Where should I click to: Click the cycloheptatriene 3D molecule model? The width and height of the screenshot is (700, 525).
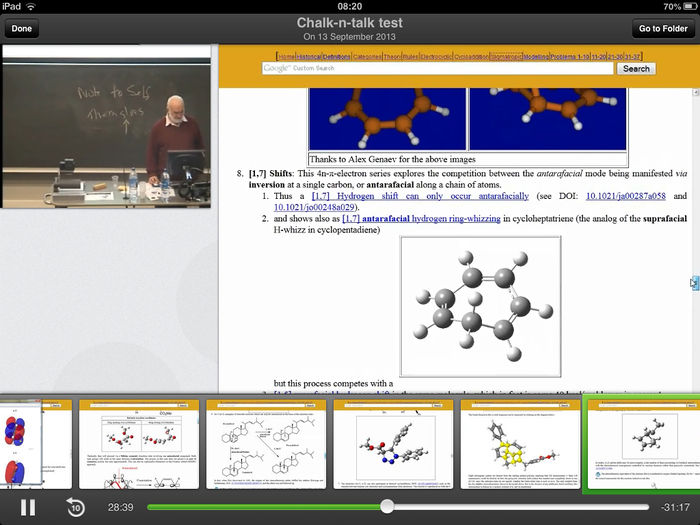[481, 307]
